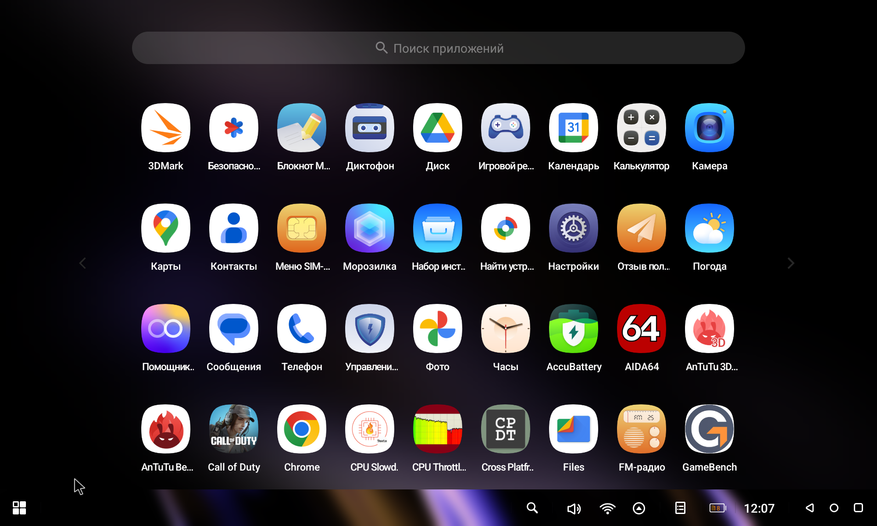Viewport: 877px width, 526px height.
Task: Open Игровой режим game mode app
Action: [x=506, y=128]
